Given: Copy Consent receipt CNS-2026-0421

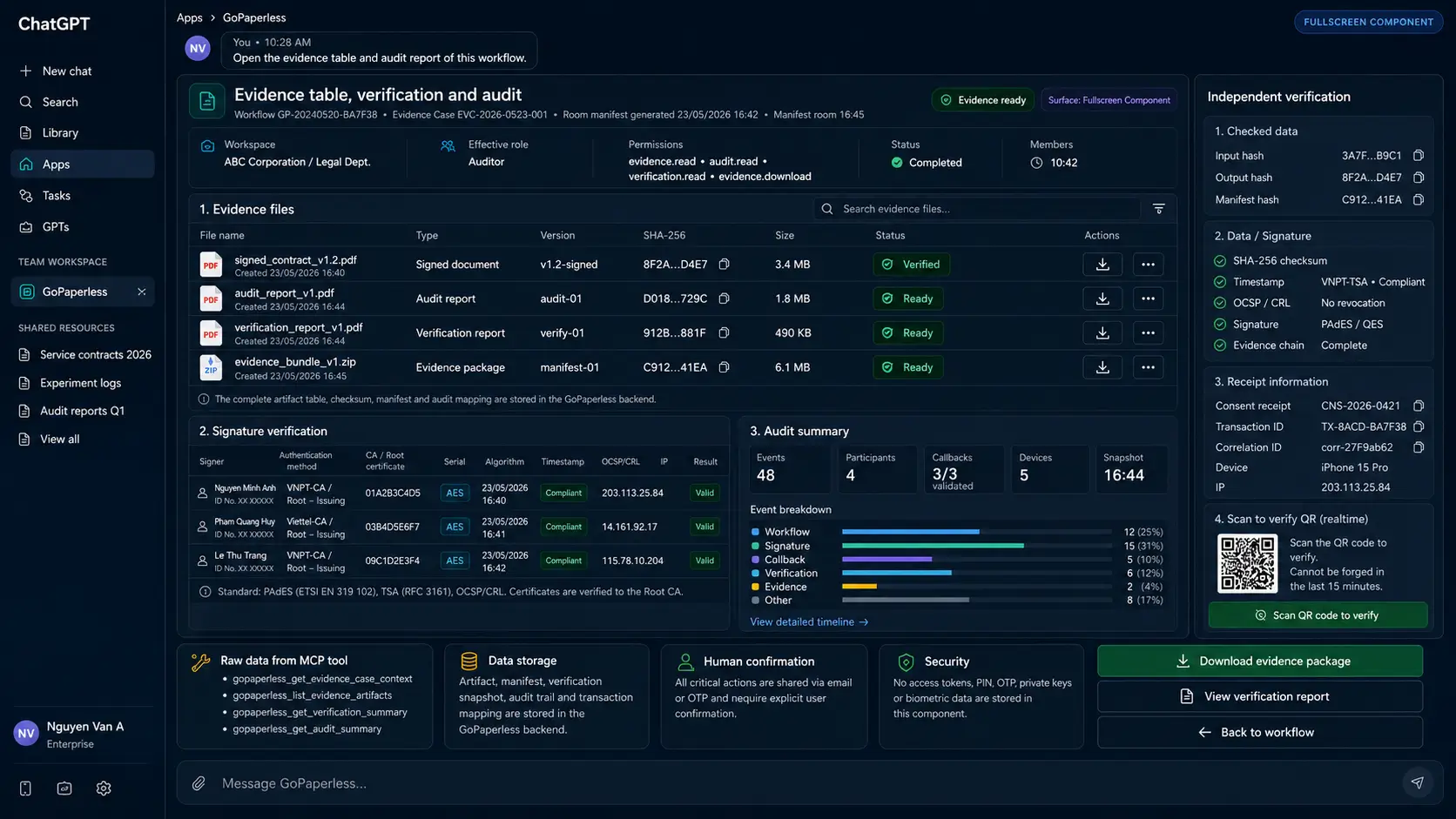Looking at the screenshot, I should 1418,406.
